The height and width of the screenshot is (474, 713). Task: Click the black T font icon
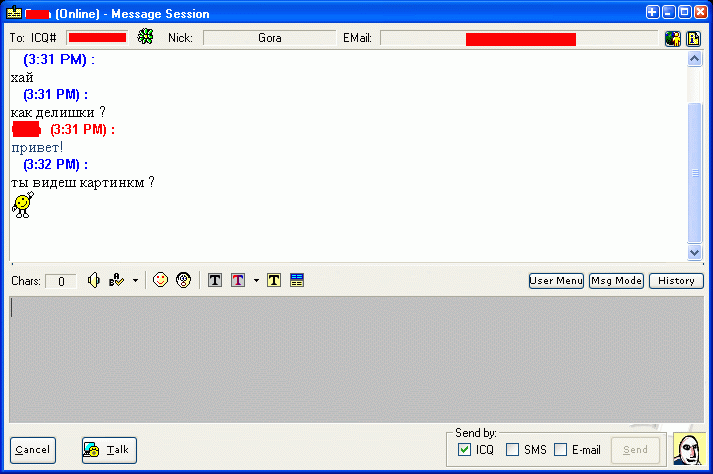(x=215, y=280)
